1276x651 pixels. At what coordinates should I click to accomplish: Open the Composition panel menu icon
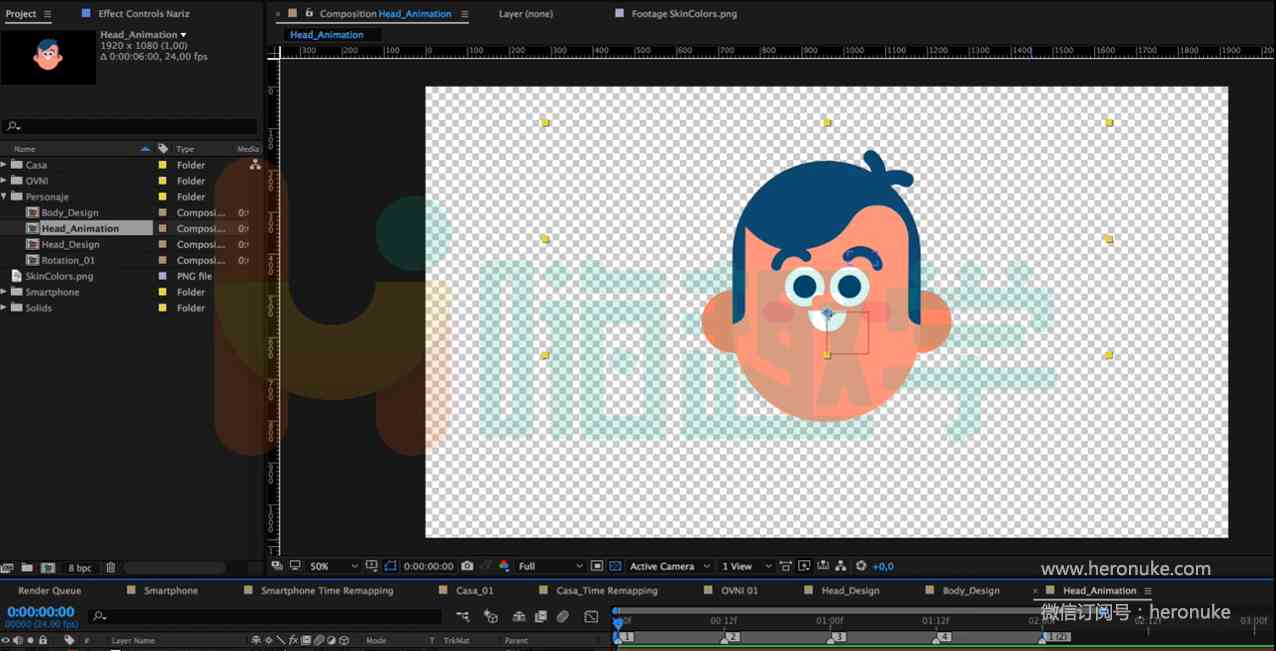pyautogui.click(x=464, y=14)
